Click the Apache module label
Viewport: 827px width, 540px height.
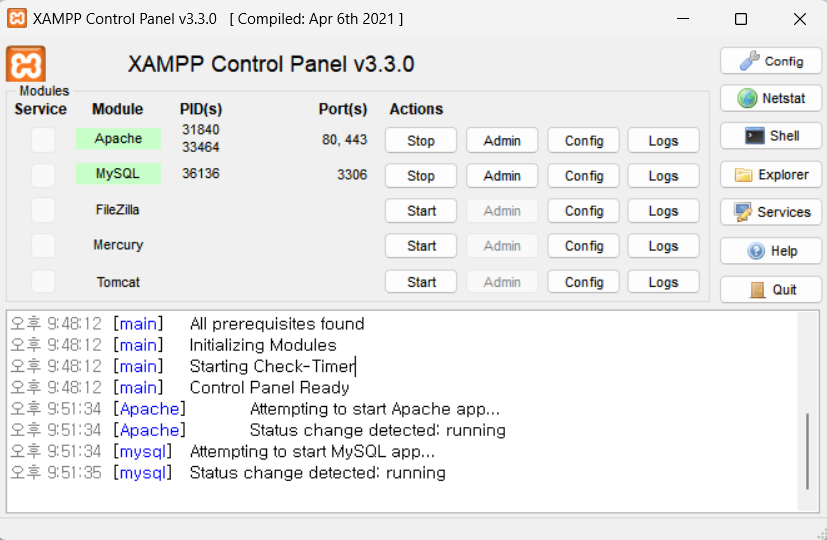[118, 138]
